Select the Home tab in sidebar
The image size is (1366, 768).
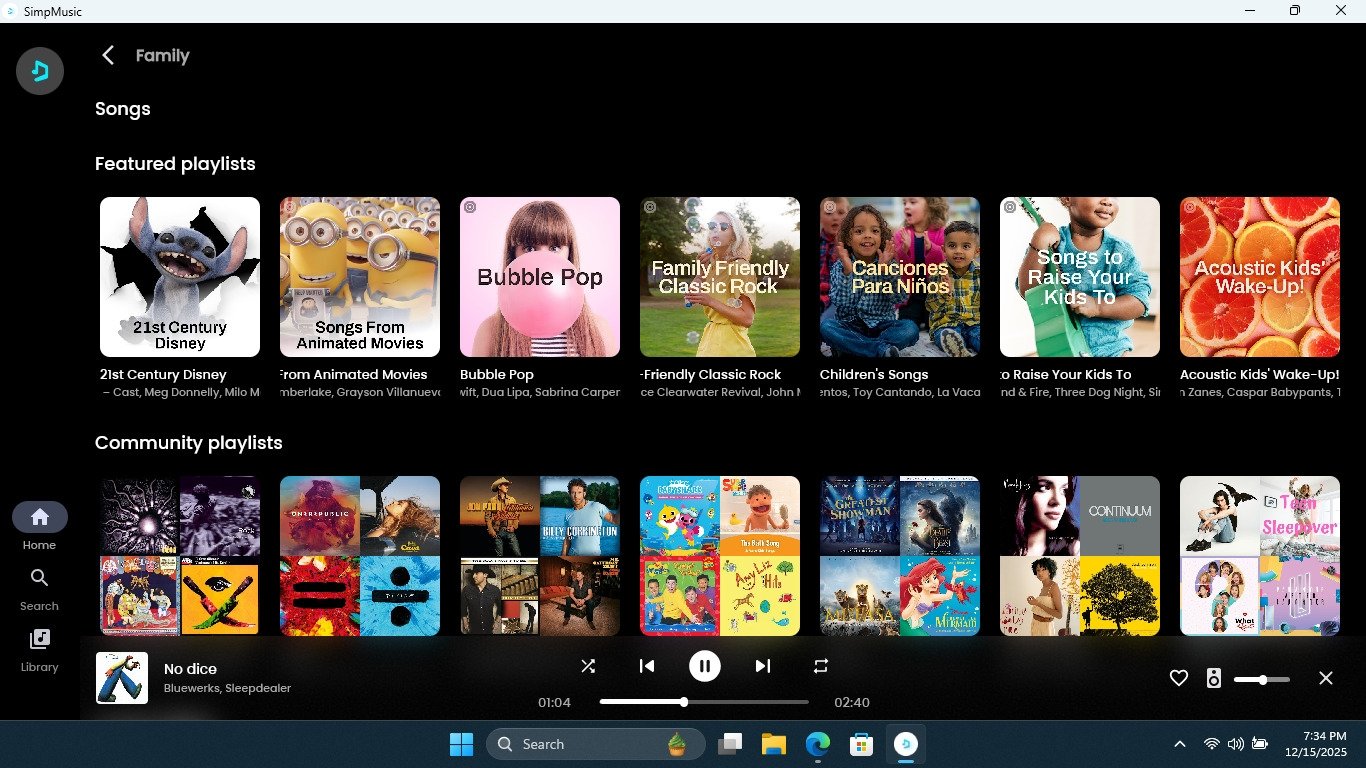[40, 527]
